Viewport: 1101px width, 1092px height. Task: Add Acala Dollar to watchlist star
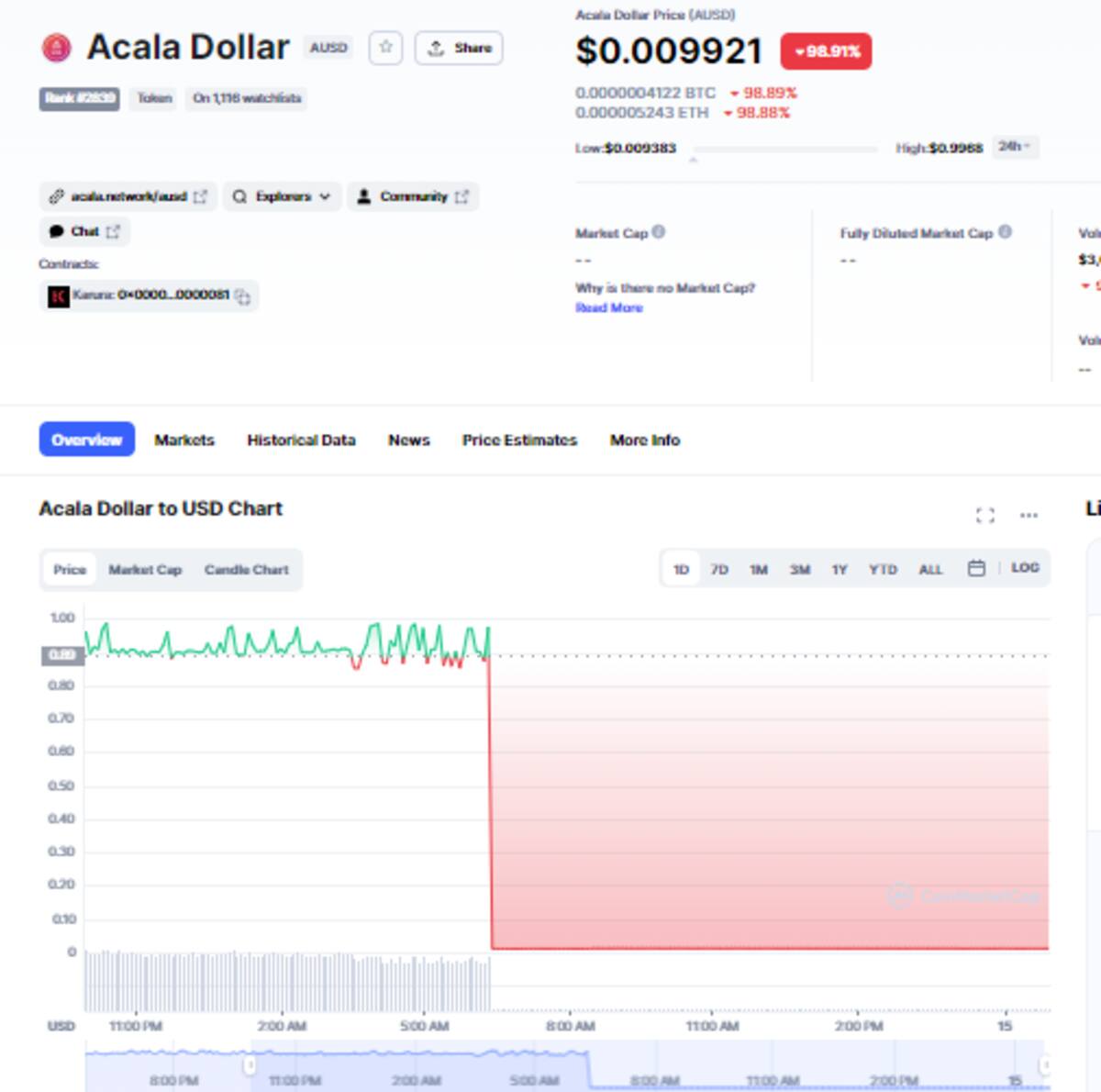coord(385,48)
